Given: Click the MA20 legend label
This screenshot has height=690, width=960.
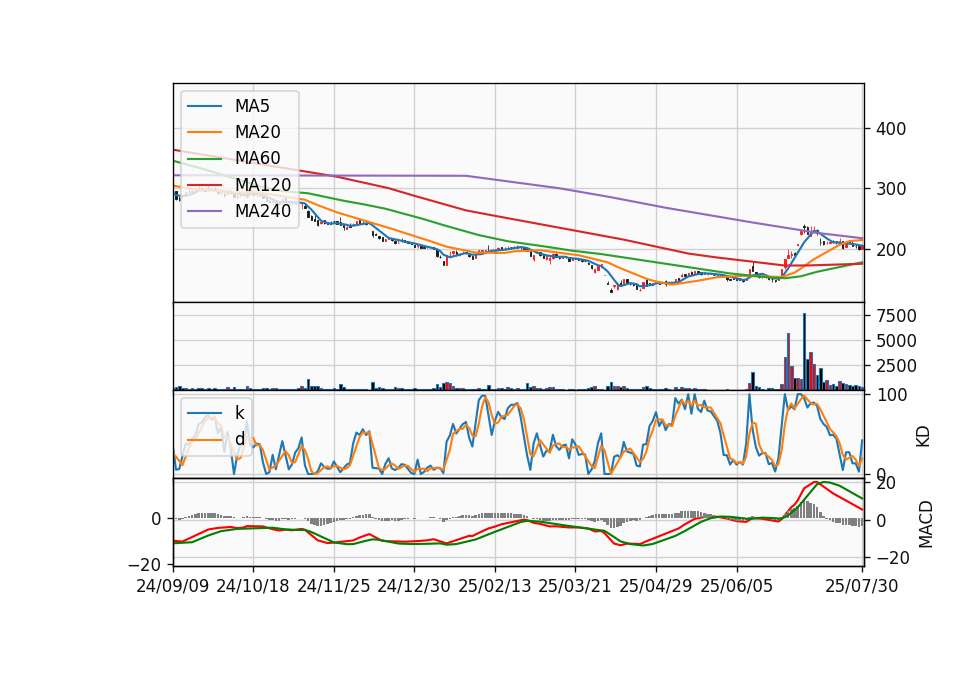Looking at the screenshot, I should (258, 132).
